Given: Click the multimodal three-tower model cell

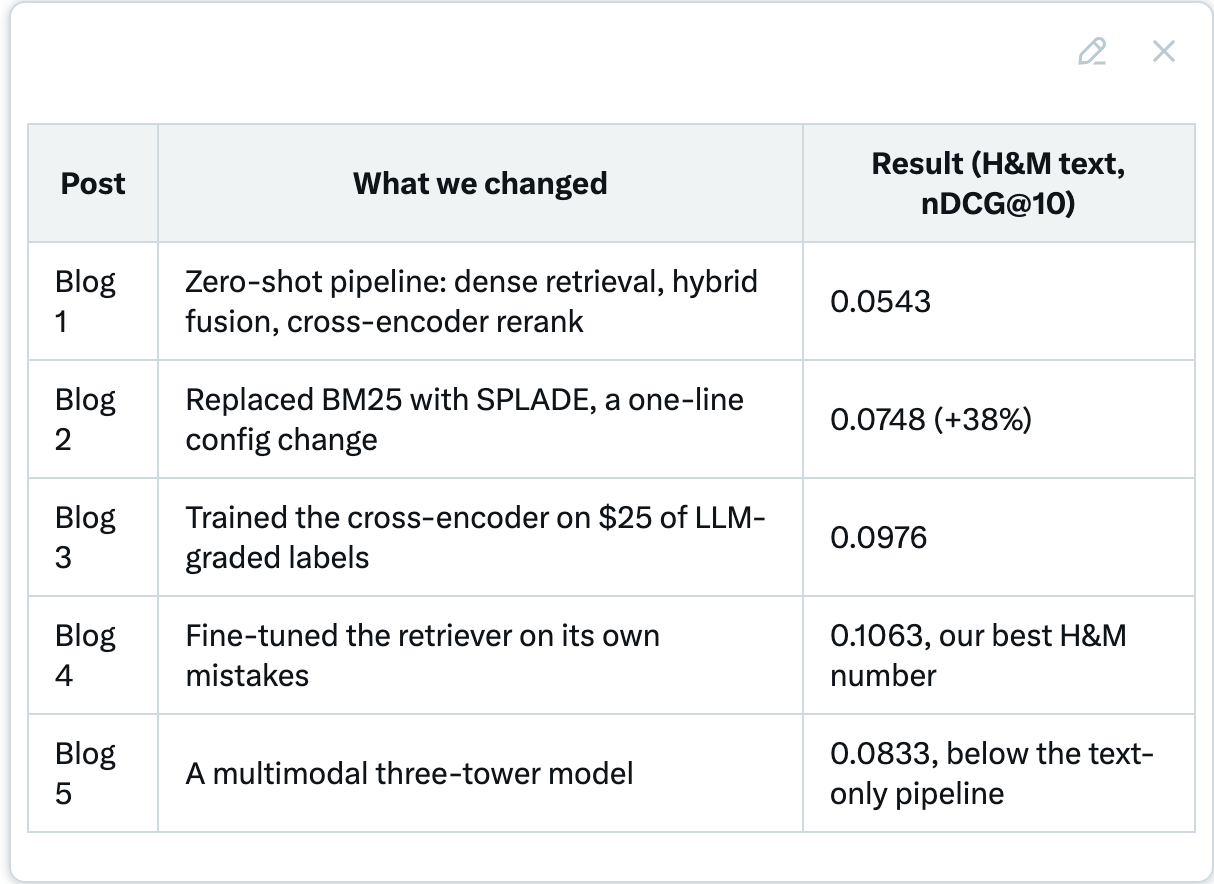Looking at the screenshot, I should point(480,773).
